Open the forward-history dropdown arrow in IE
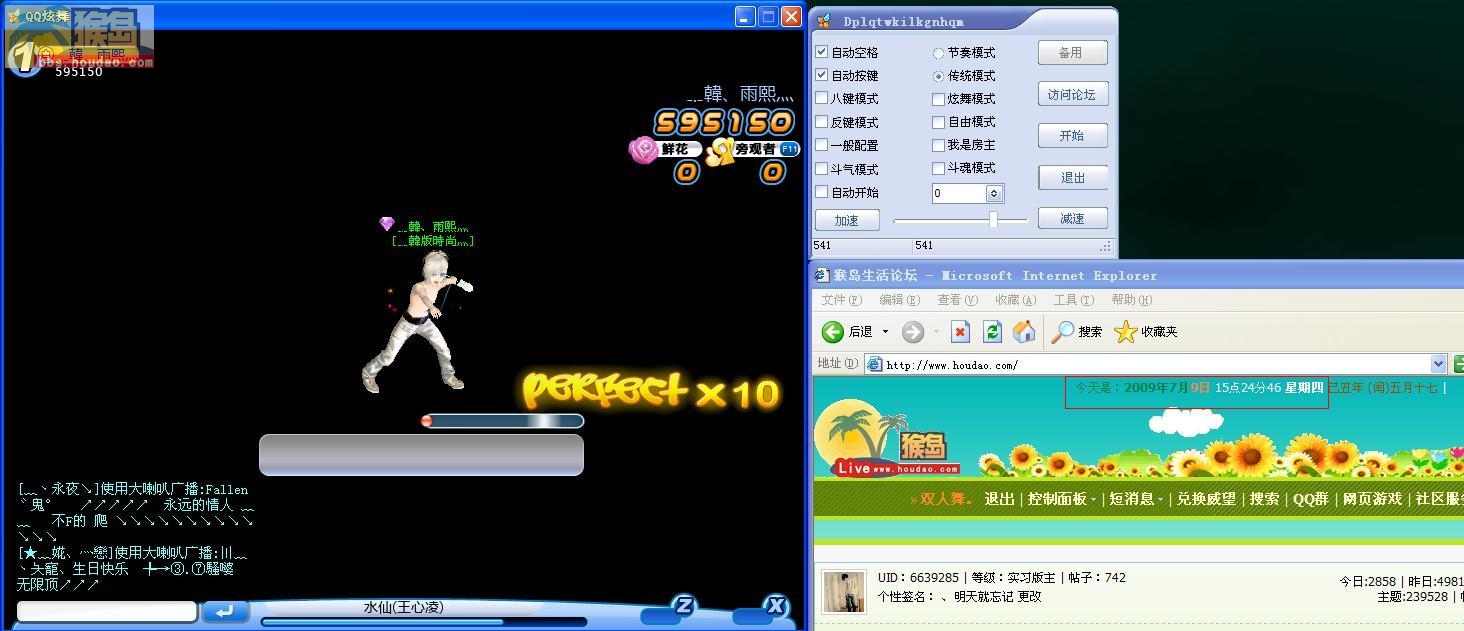 936,332
